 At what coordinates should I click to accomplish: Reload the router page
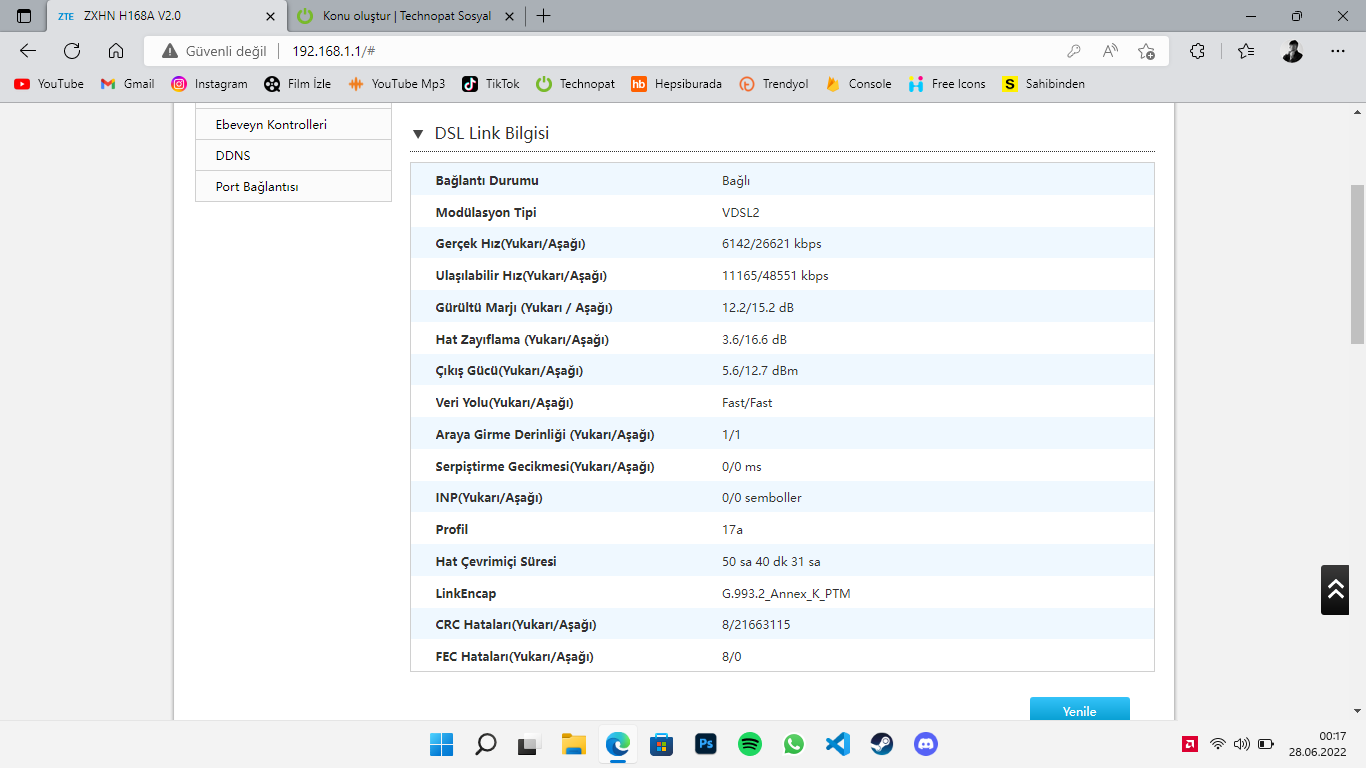click(72, 51)
